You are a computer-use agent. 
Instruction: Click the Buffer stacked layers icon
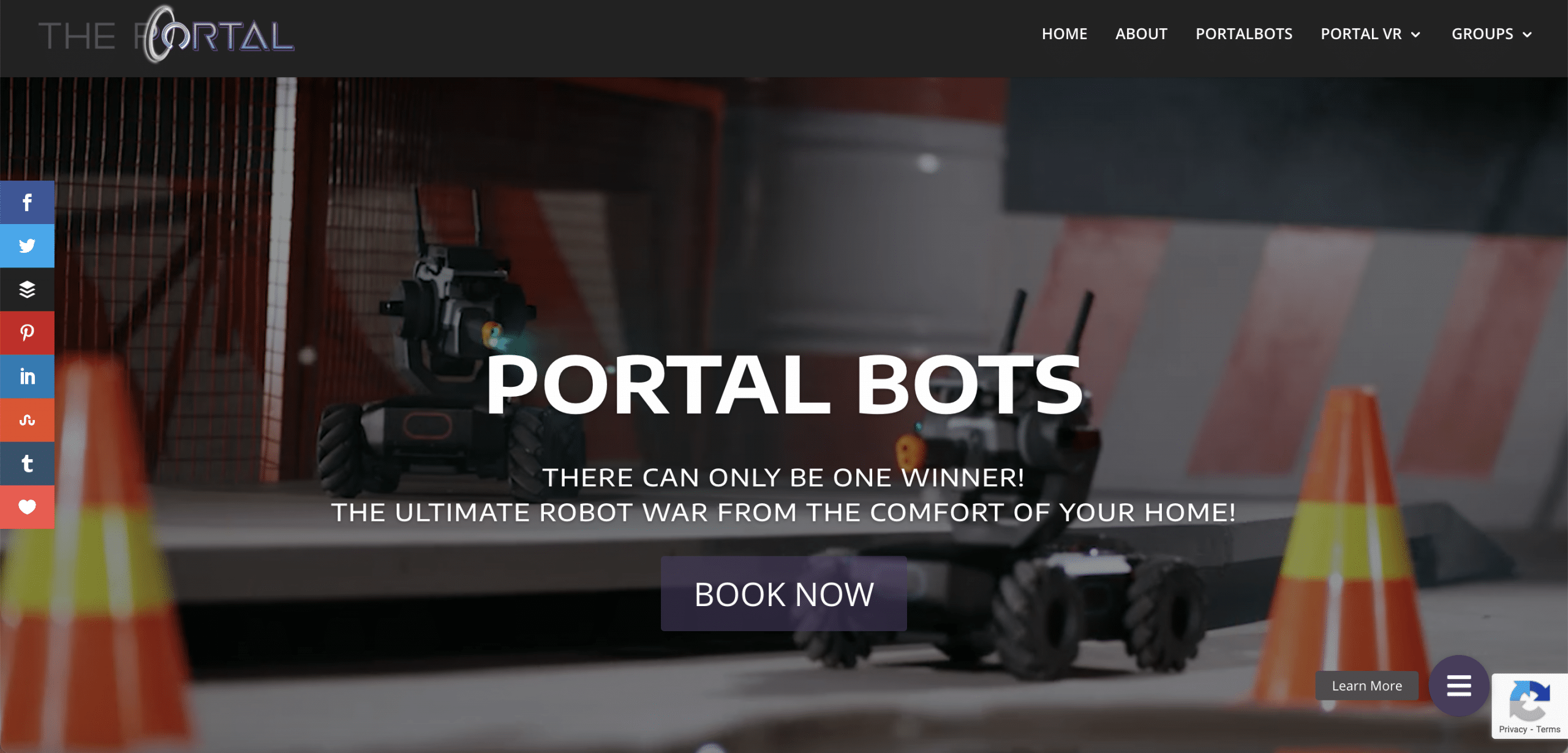27,289
